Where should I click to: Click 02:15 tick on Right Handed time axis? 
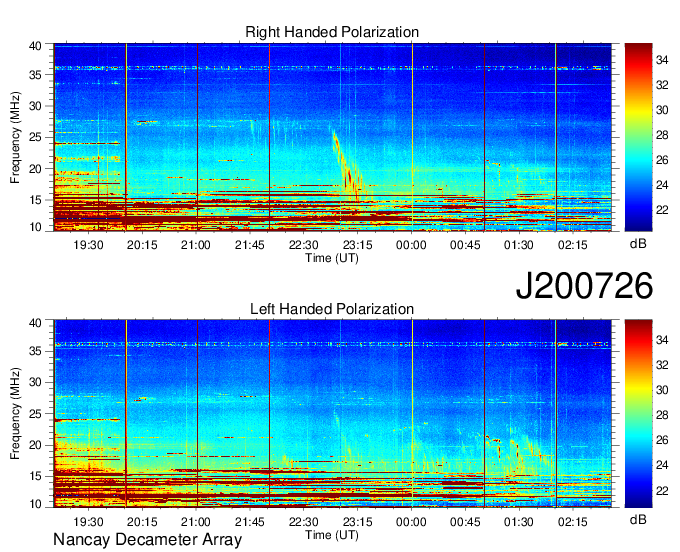pos(572,245)
